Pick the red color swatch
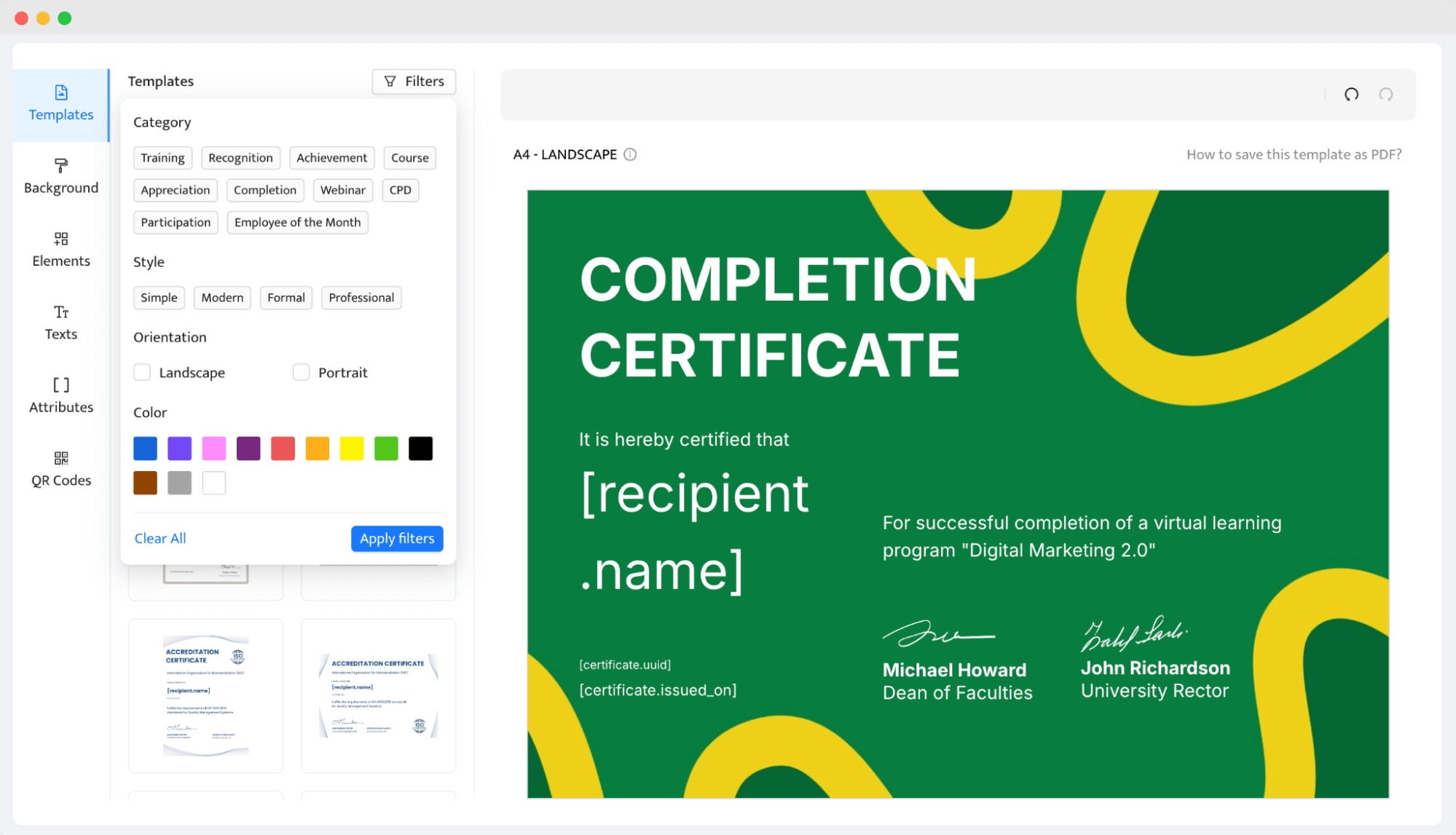 (x=283, y=448)
